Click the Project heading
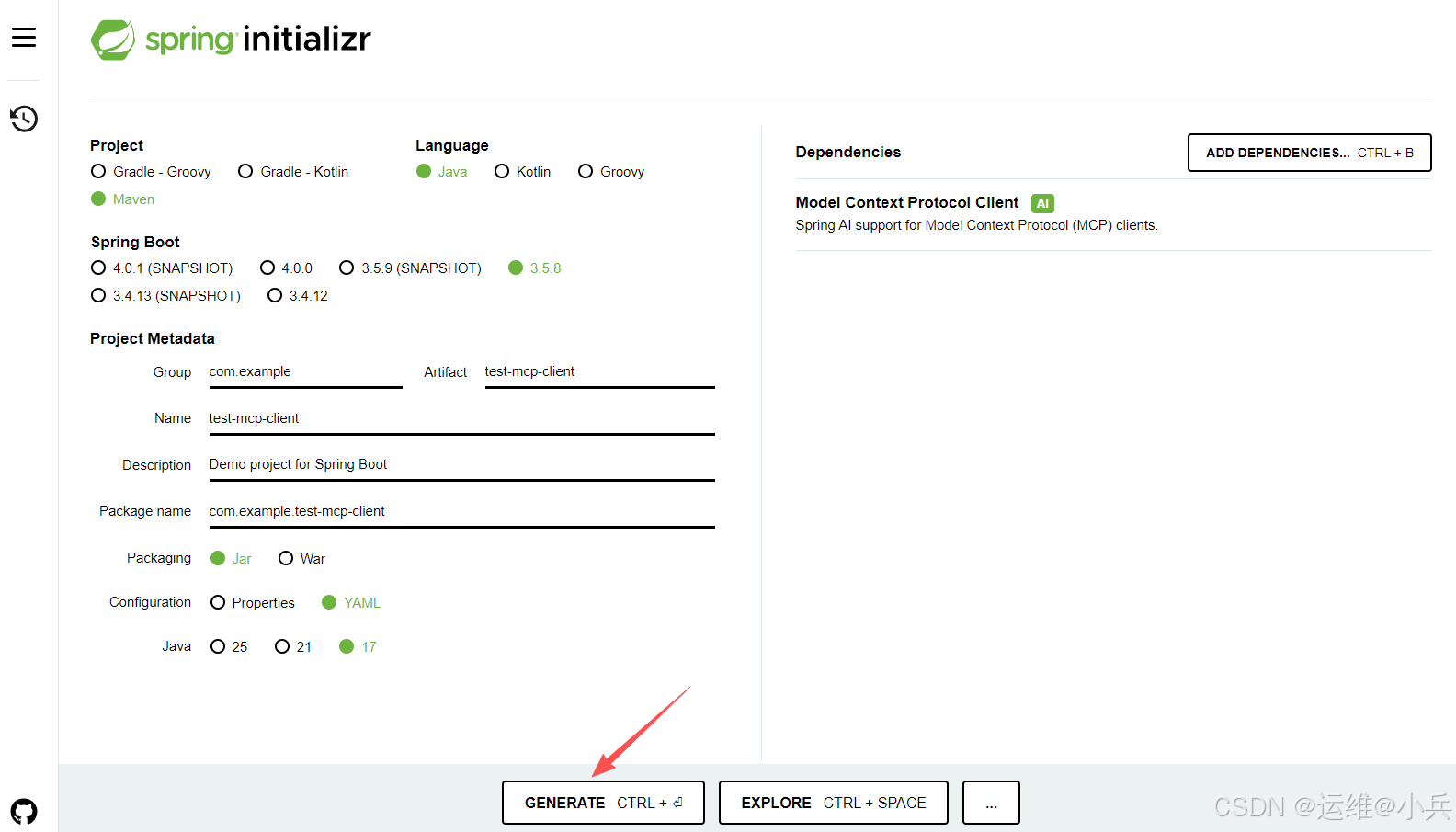The image size is (1456, 832). 117,145
